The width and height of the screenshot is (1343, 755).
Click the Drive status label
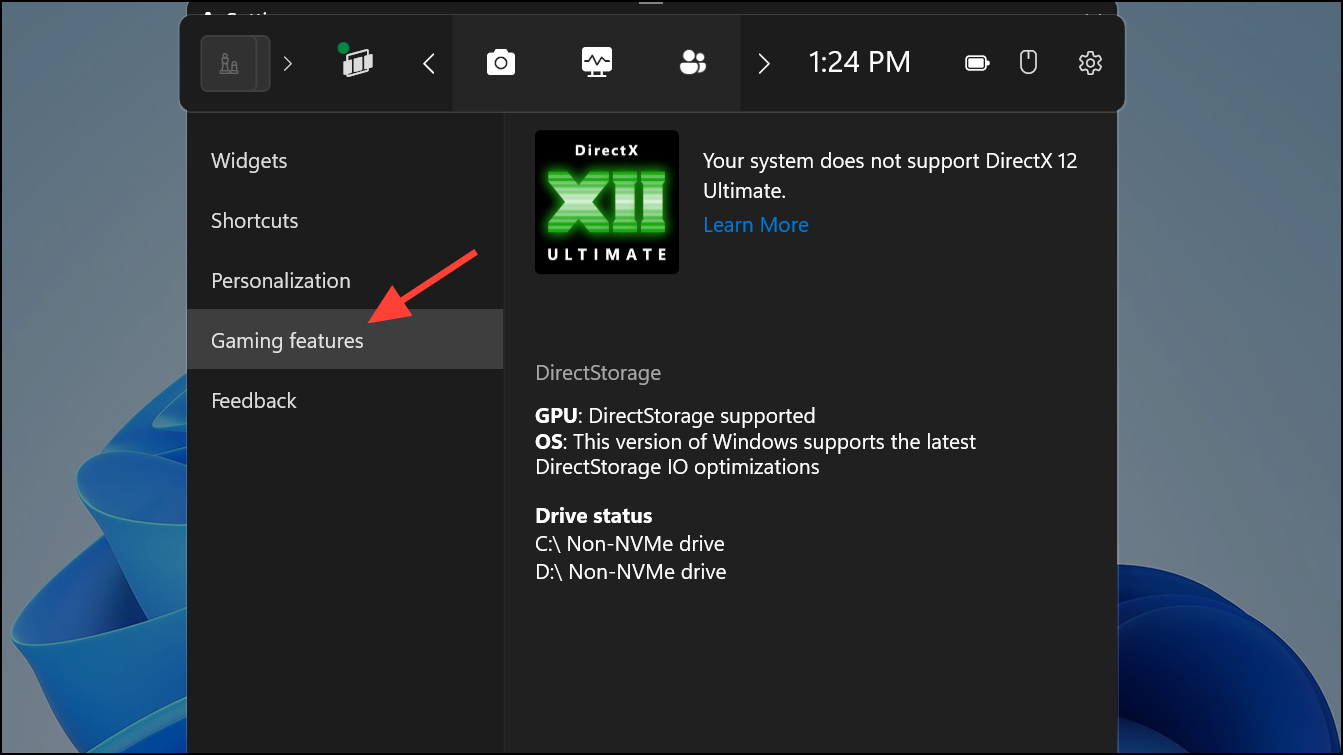click(594, 516)
